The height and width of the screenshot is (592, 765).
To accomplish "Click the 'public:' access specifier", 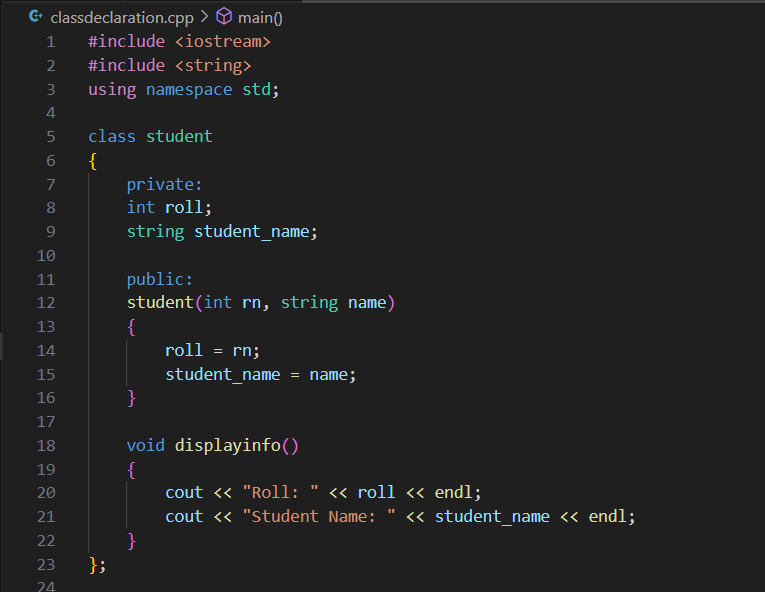I will (x=160, y=280).
